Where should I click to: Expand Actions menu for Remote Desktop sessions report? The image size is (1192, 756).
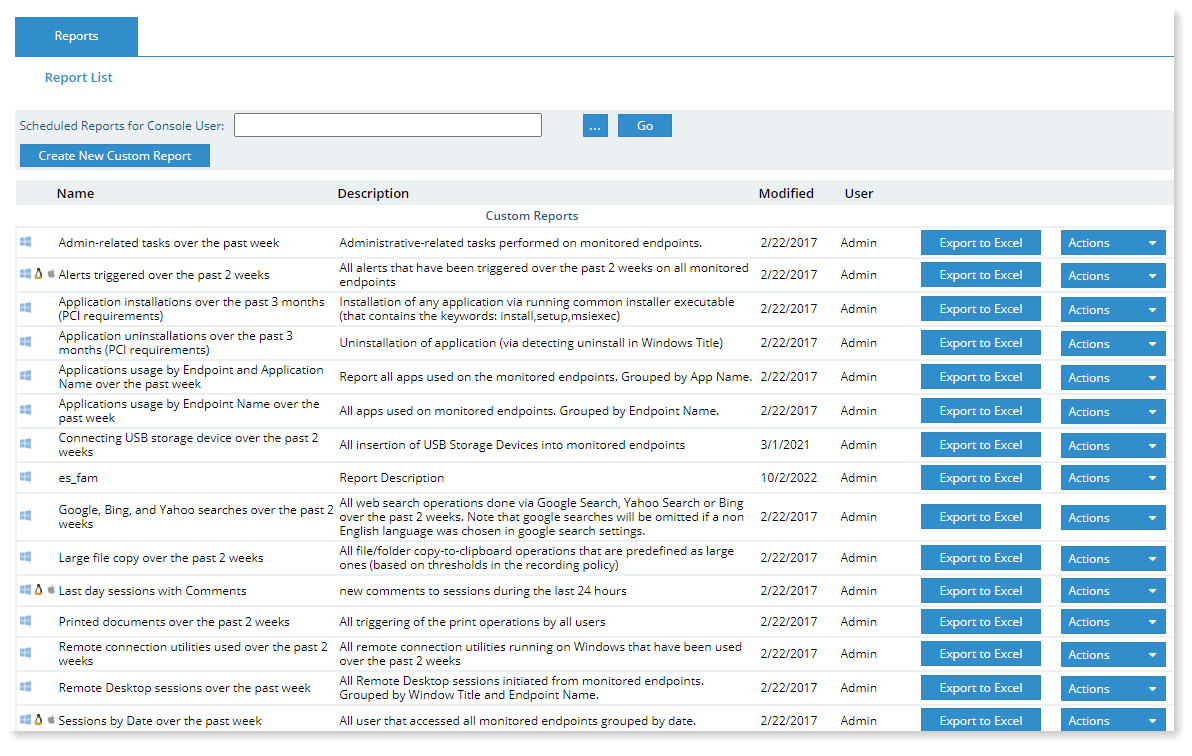(1112, 688)
